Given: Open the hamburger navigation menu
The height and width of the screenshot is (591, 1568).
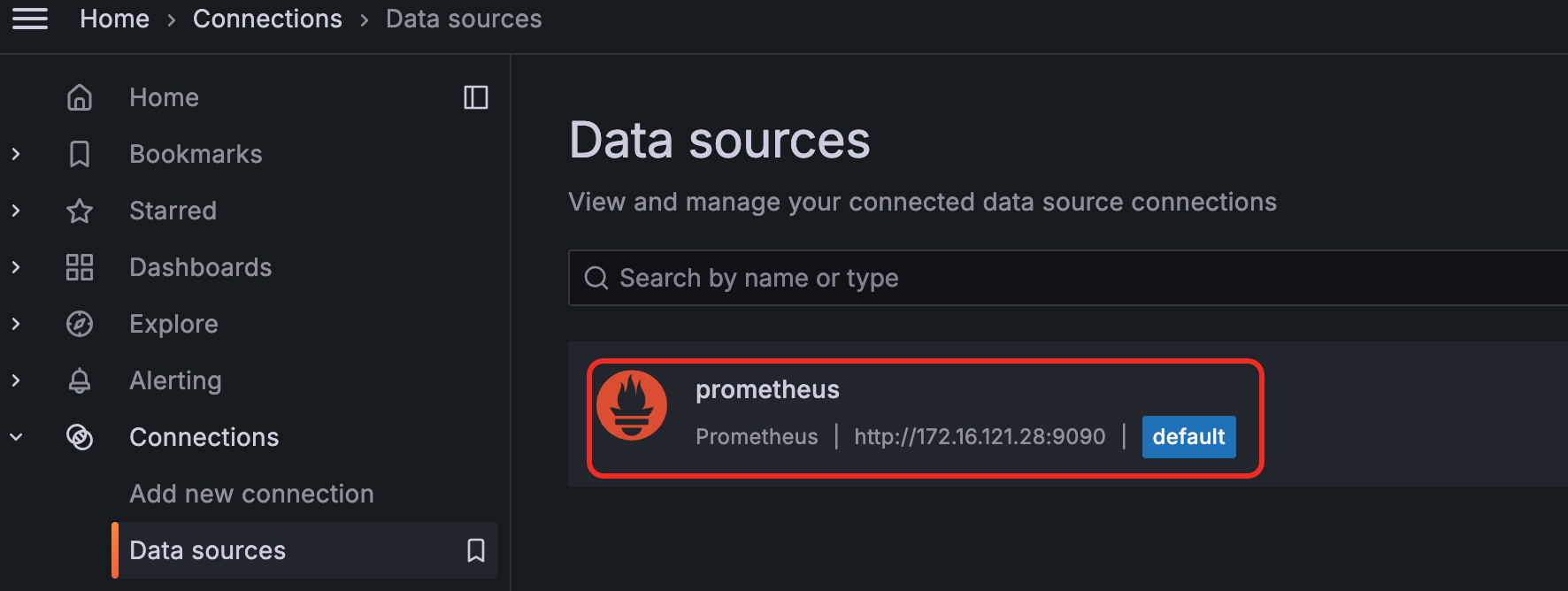Looking at the screenshot, I should coord(30,19).
